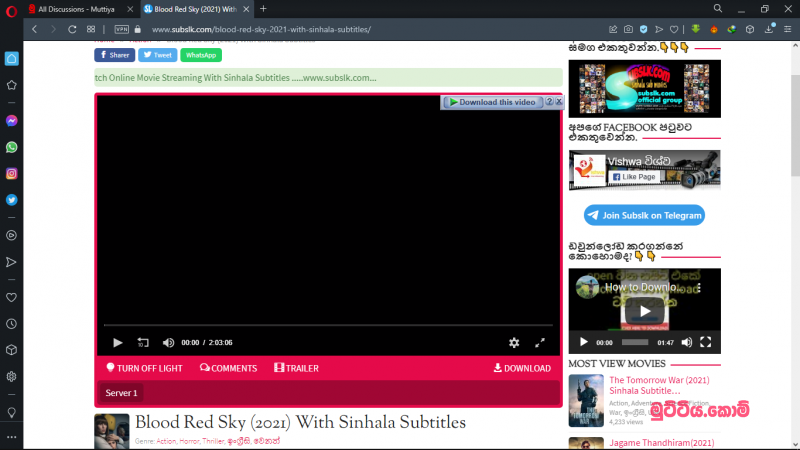Open Extensions cube in sidebar
The height and width of the screenshot is (450, 800).
pyautogui.click(x=11, y=350)
